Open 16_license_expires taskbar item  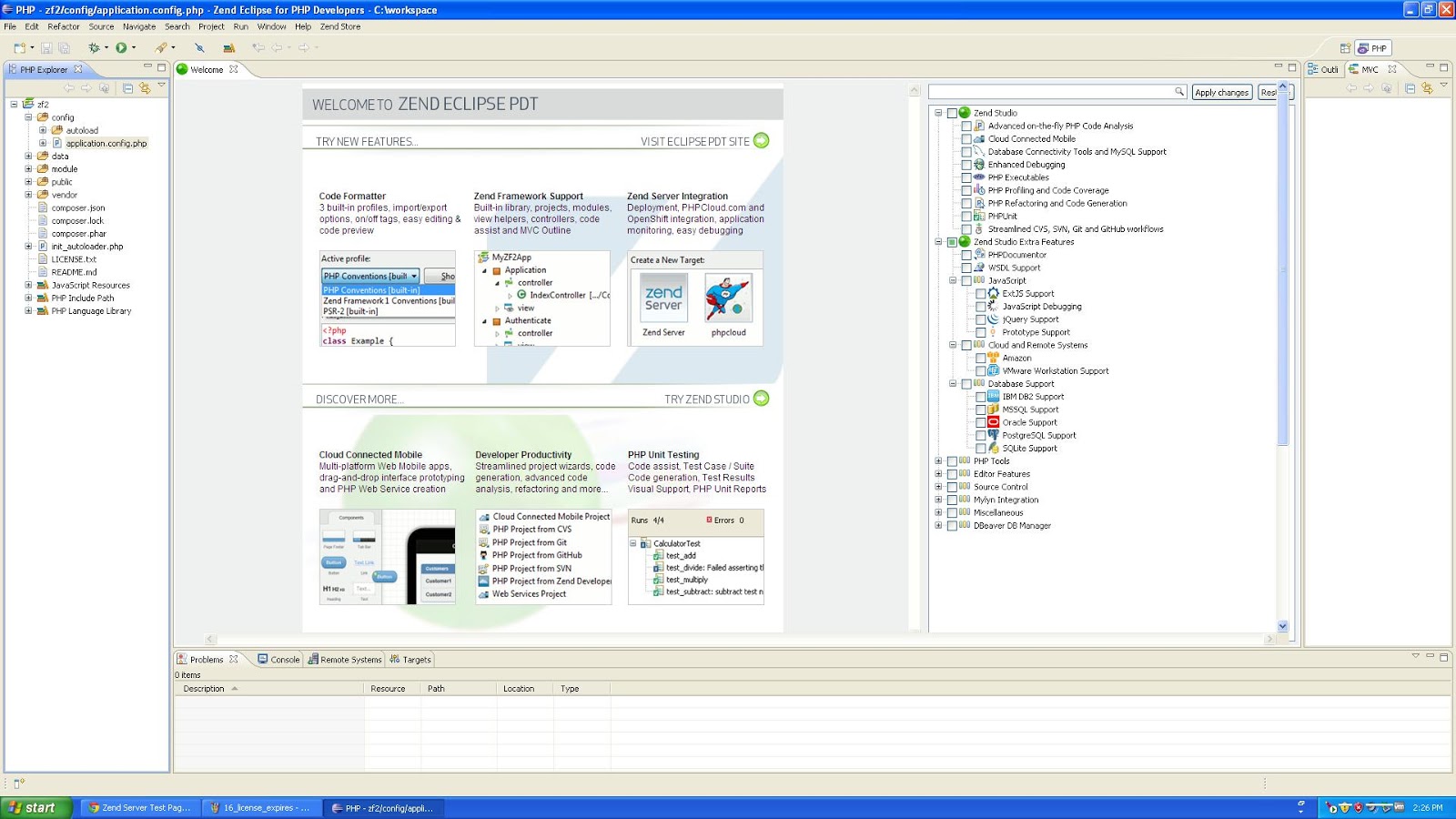coord(261,808)
